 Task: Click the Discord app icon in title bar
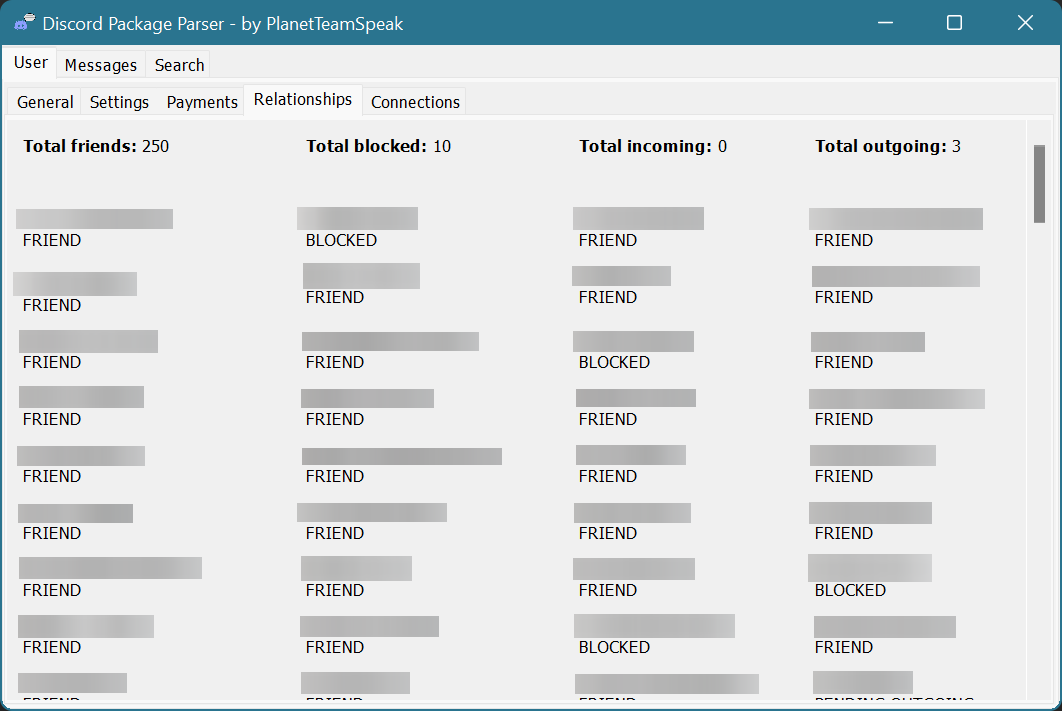tap(24, 23)
